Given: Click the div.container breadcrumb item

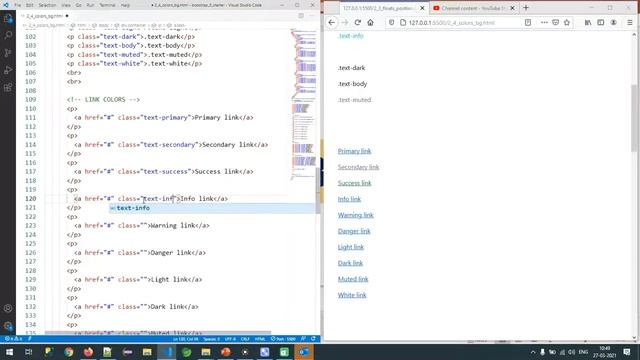Looking at the screenshot, I should [x=133, y=25].
